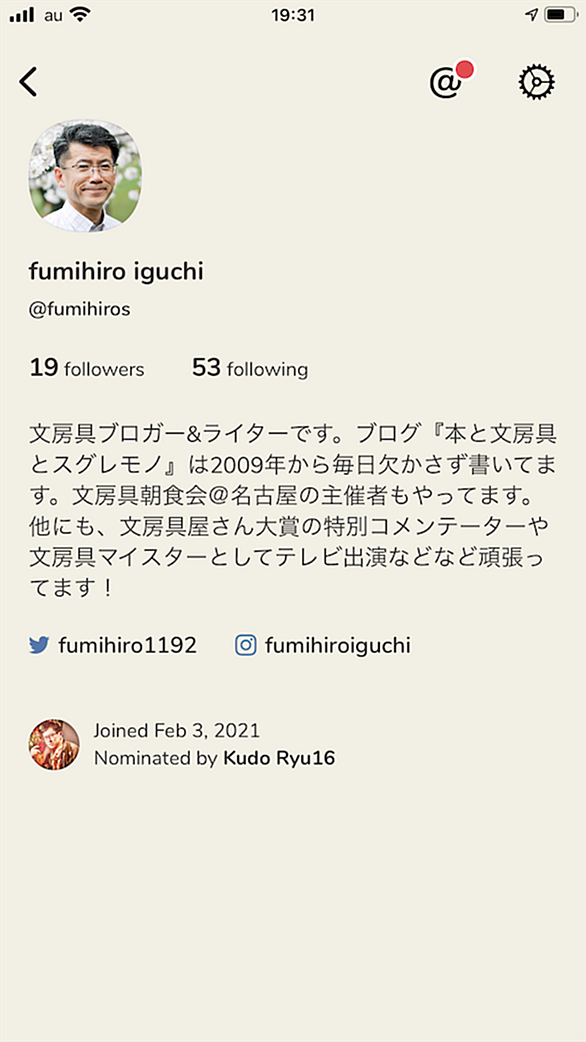Open the 19 followers list
Image resolution: width=586 pixels, height=1042 pixels.
(87, 368)
